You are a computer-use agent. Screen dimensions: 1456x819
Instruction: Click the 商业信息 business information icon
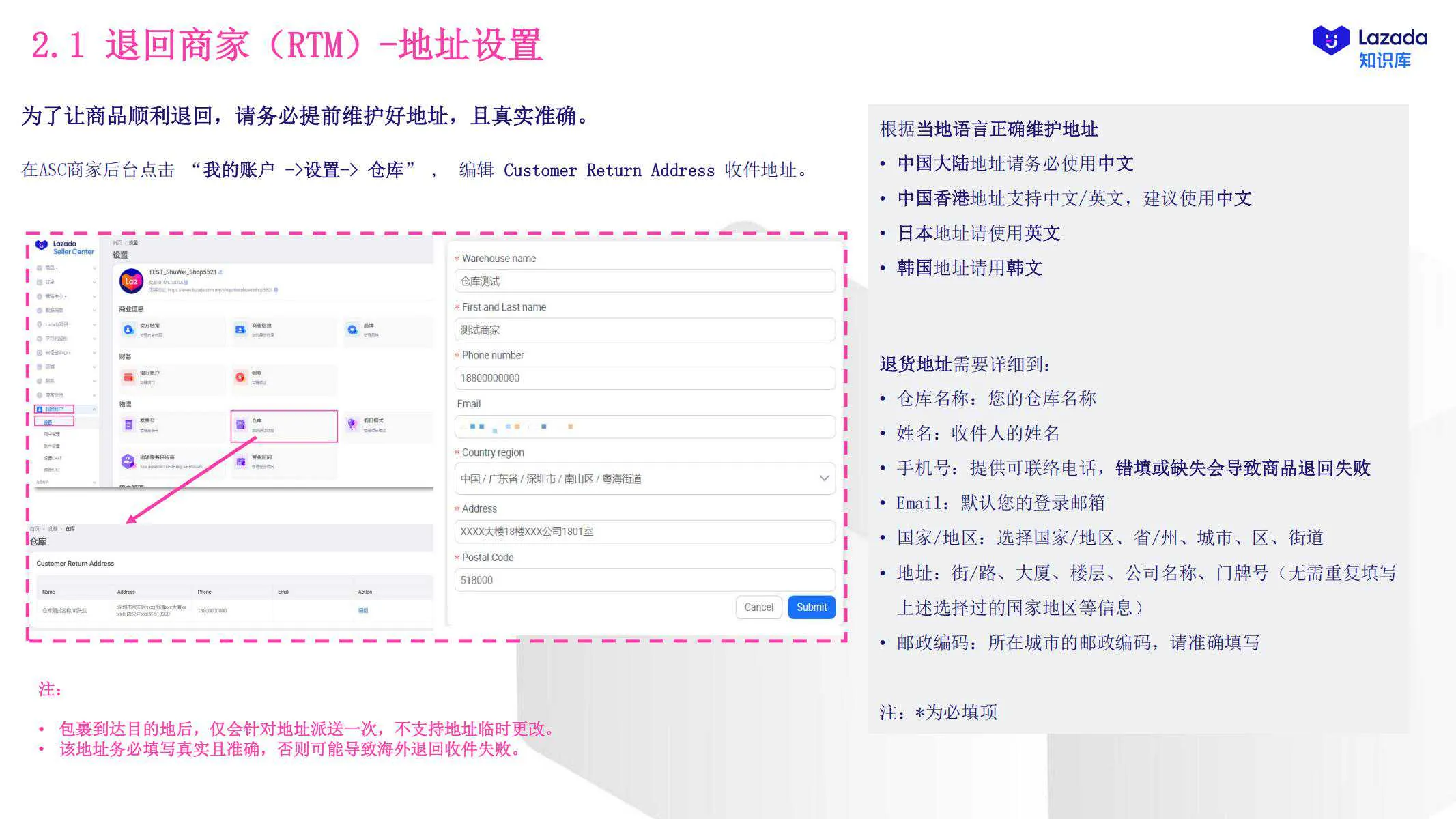coord(240,330)
